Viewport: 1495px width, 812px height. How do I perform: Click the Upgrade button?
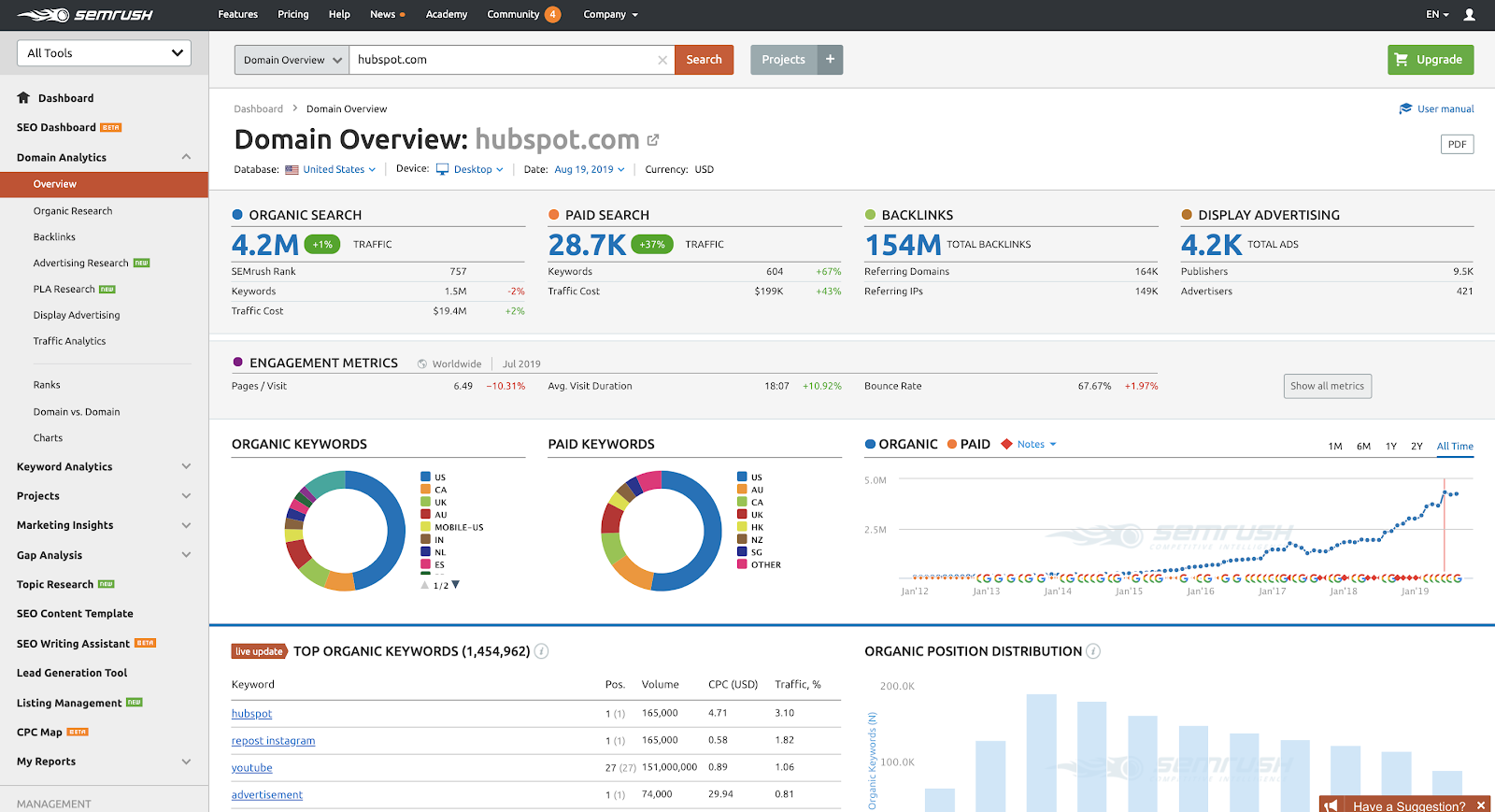(1431, 60)
